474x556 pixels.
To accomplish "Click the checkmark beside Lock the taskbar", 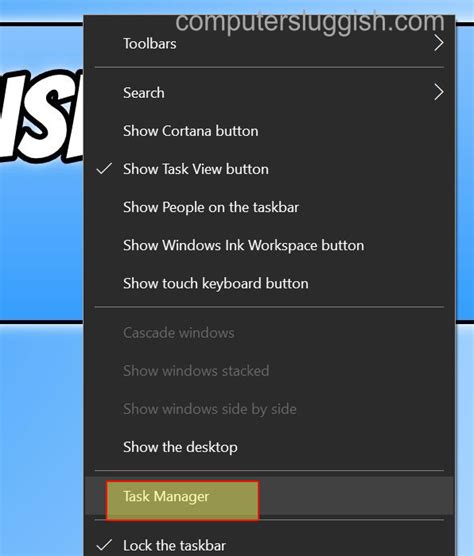I will pos(104,545).
